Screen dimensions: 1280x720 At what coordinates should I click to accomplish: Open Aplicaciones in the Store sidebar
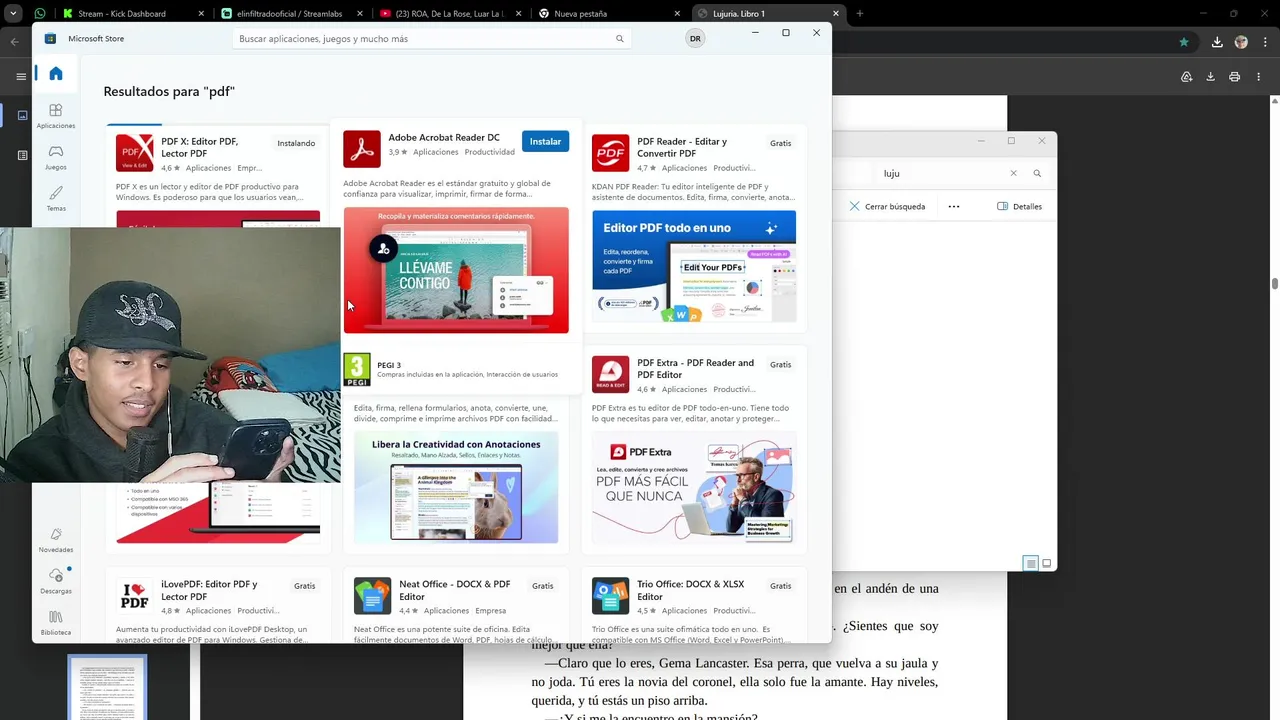(56, 115)
